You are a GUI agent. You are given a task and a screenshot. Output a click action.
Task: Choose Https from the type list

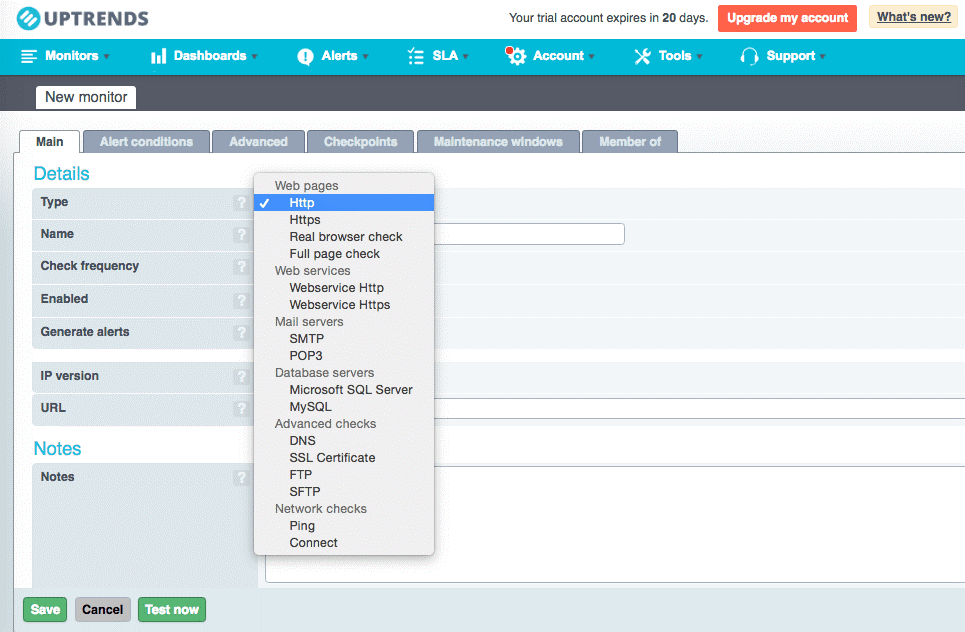tap(344, 220)
